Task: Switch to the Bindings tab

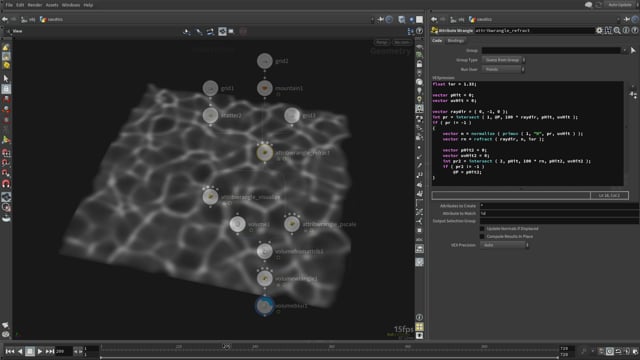Action: [x=456, y=40]
